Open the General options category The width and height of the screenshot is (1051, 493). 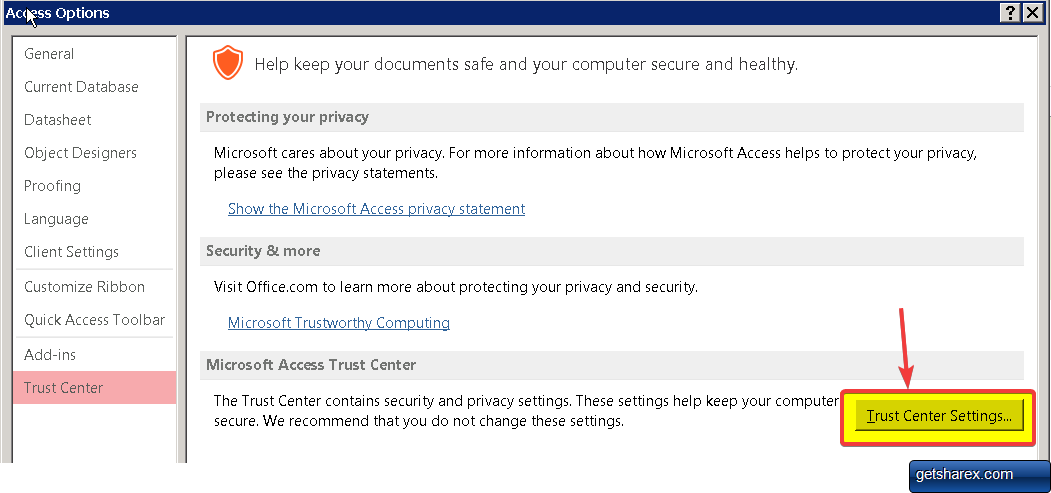point(49,54)
